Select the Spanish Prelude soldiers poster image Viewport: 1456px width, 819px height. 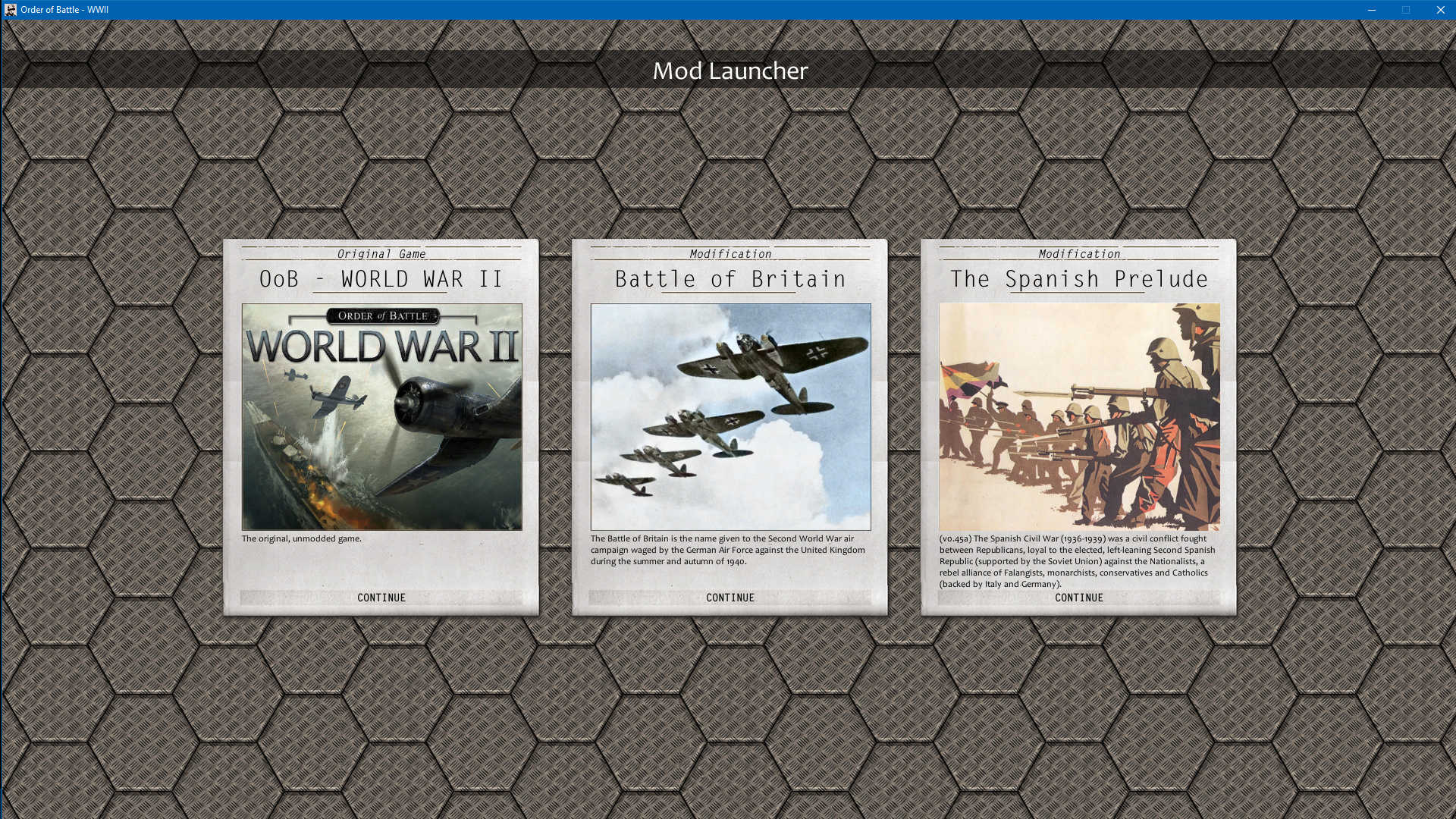[x=1080, y=417]
